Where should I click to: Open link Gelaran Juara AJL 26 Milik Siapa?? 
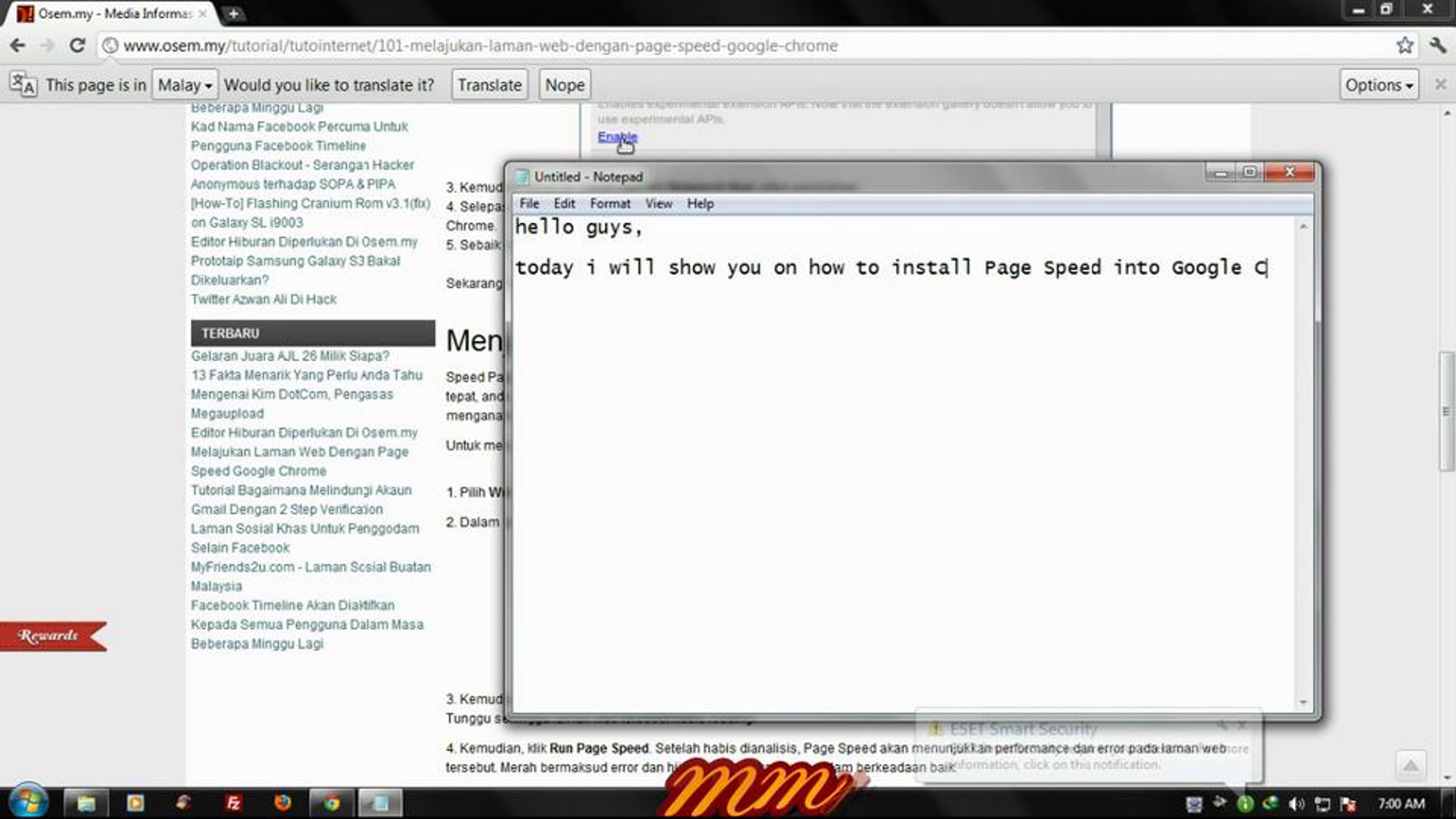(x=290, y=356)
